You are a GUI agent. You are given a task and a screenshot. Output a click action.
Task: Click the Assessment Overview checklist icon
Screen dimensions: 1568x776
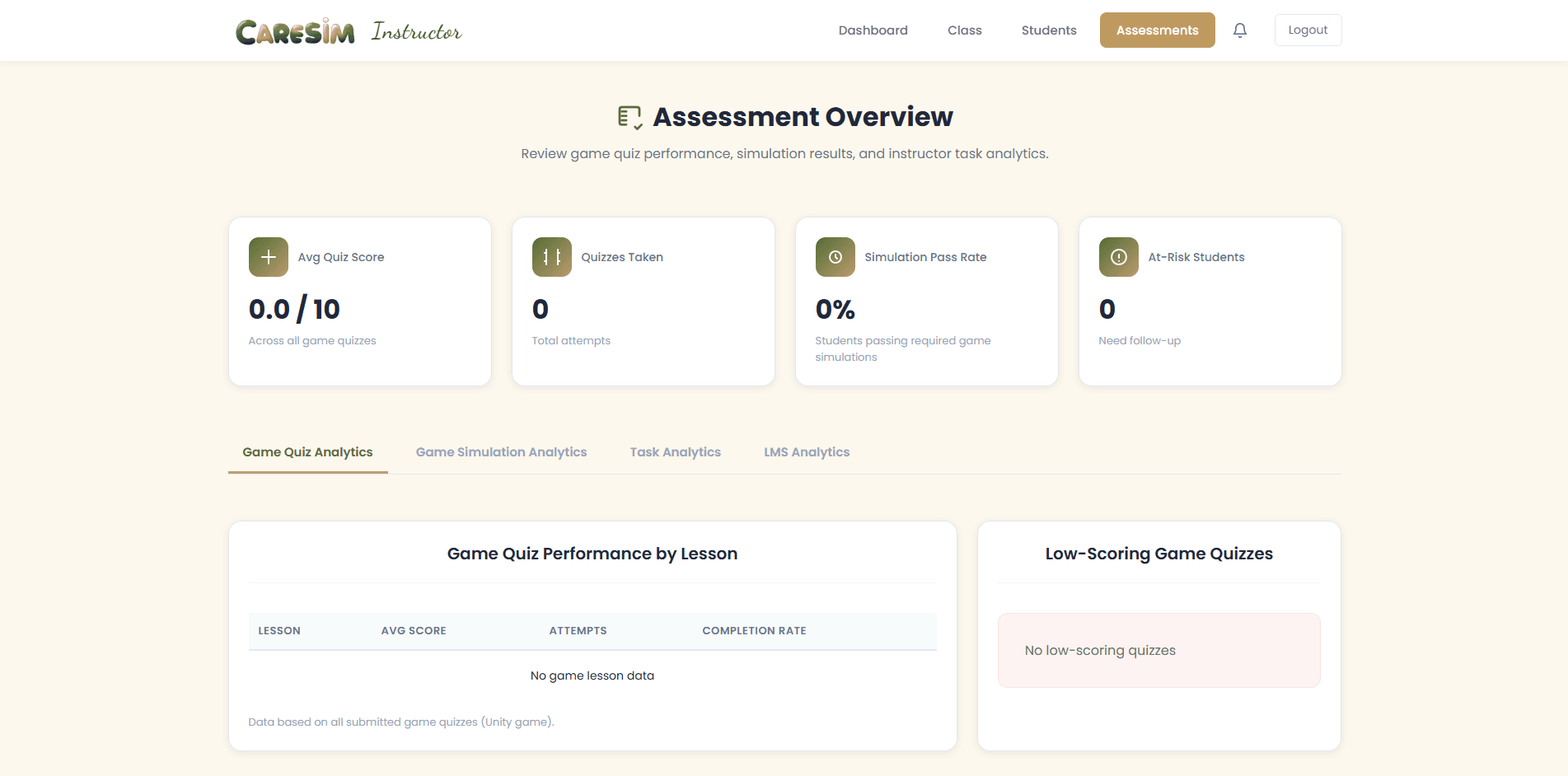(x=630, y=116)
